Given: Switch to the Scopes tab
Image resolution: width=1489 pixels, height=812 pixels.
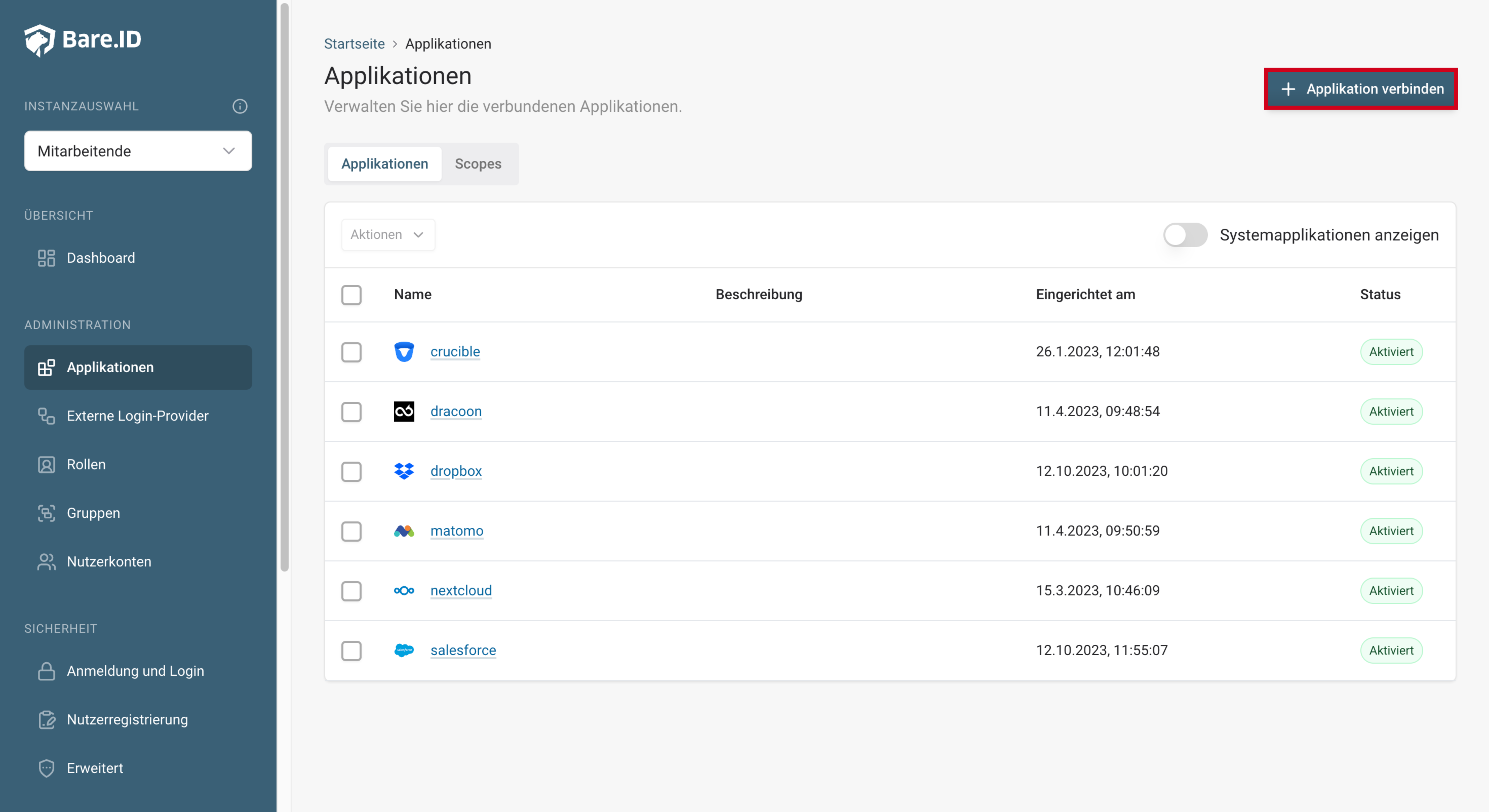Looking at the screenshot, I should [477, 164].
